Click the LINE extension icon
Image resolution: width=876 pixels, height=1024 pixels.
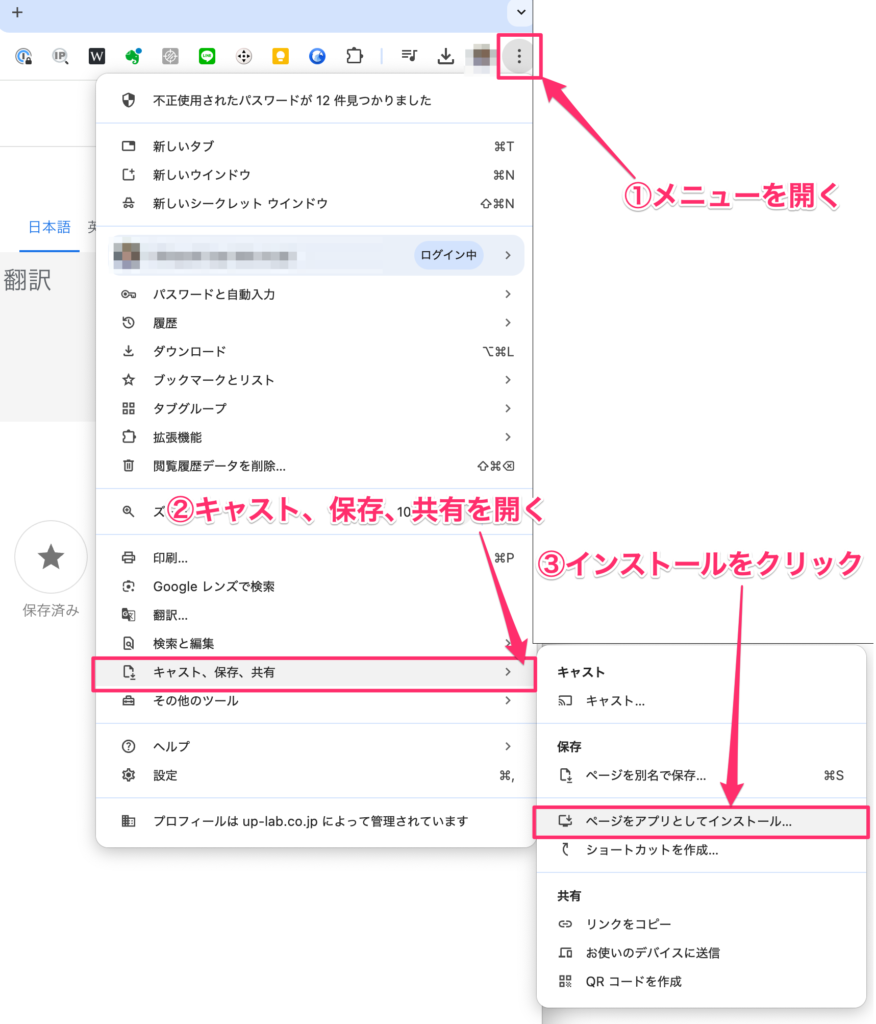click(206, 56)
